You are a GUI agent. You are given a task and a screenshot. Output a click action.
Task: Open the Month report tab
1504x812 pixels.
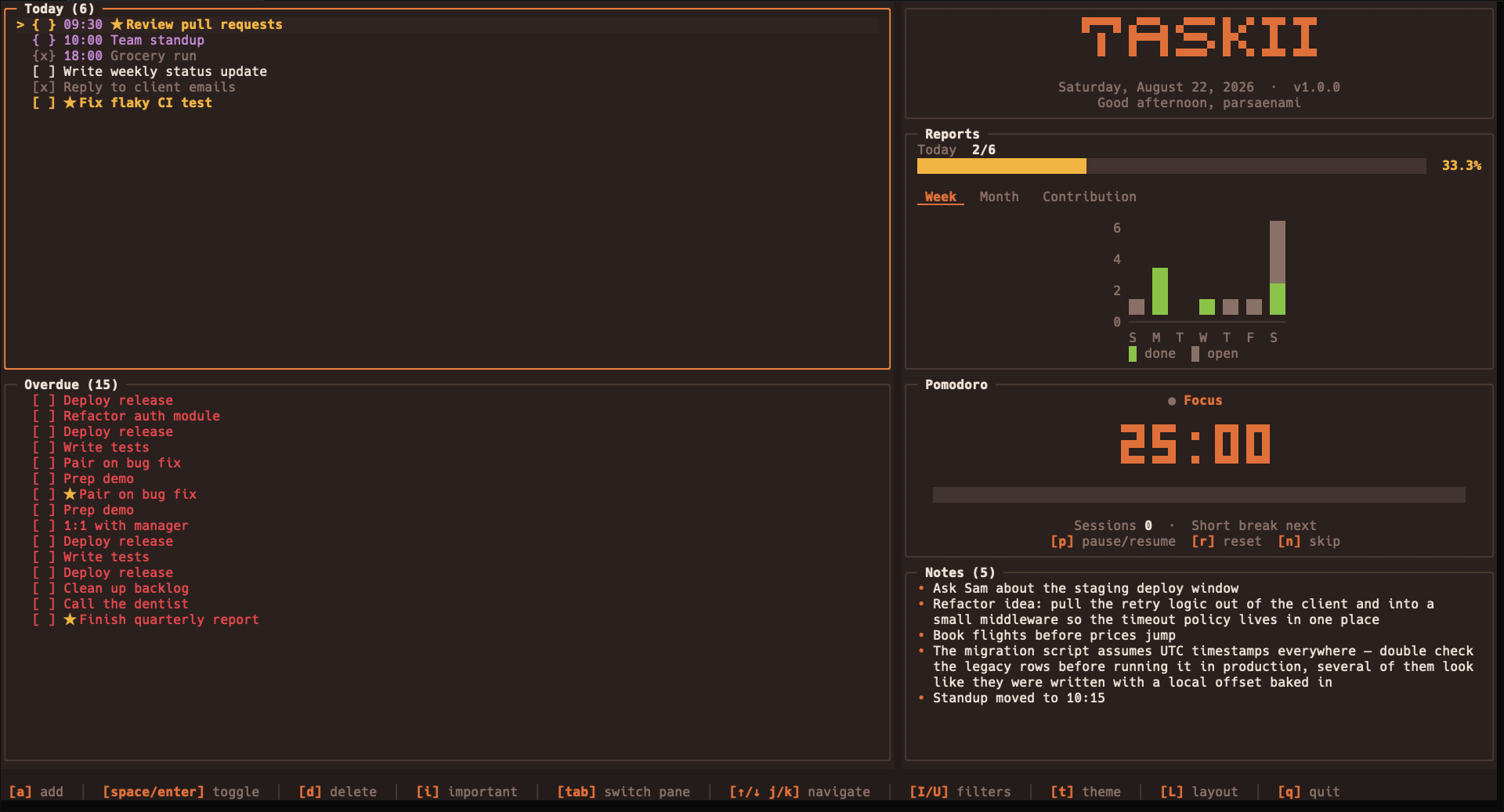tap(999, 197)
